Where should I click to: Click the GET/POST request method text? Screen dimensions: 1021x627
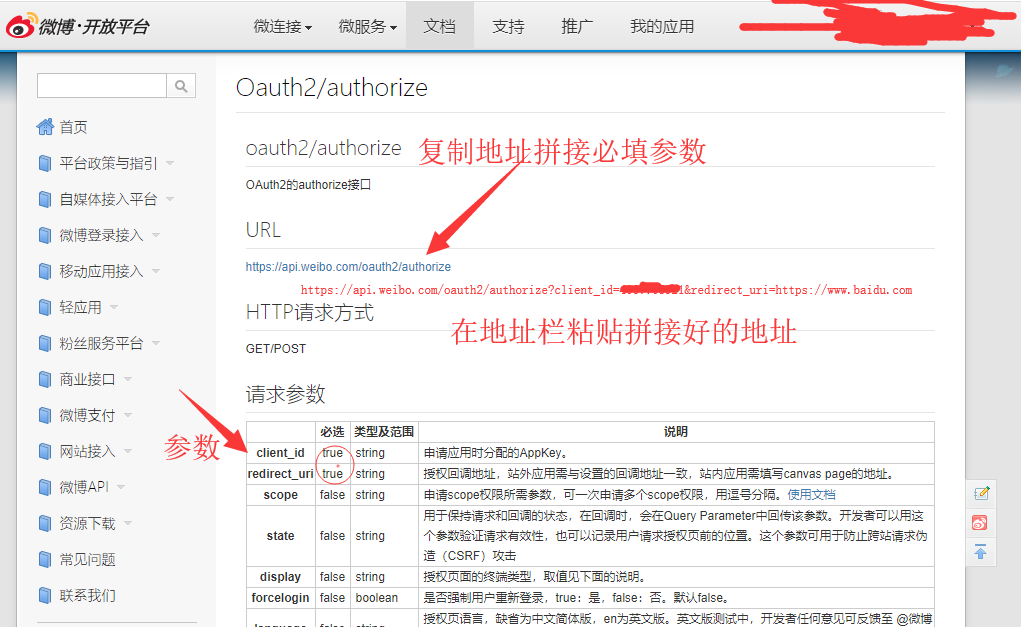point(275,349)
